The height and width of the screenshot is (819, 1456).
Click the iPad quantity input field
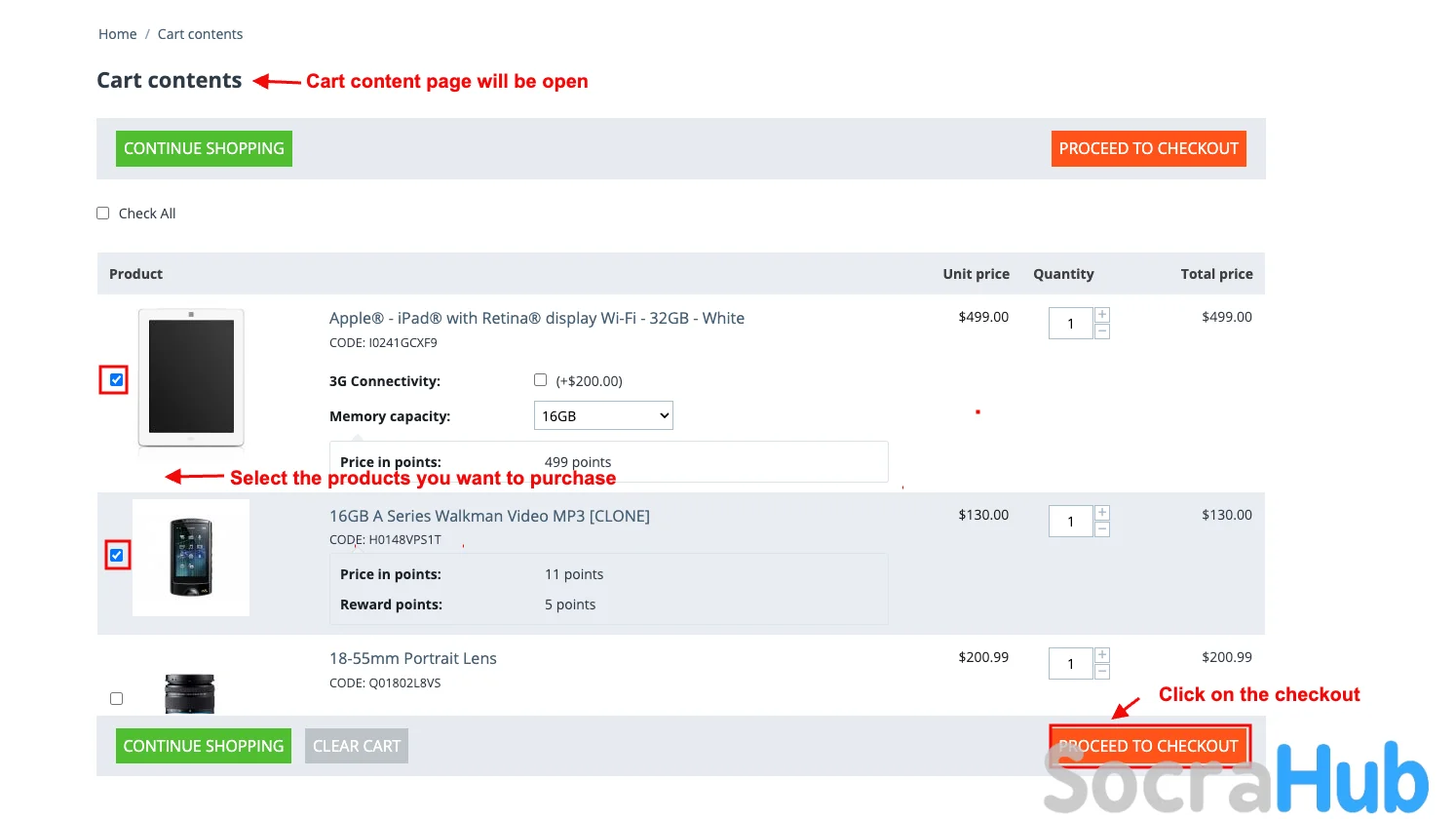click(x=1070, y=324)
